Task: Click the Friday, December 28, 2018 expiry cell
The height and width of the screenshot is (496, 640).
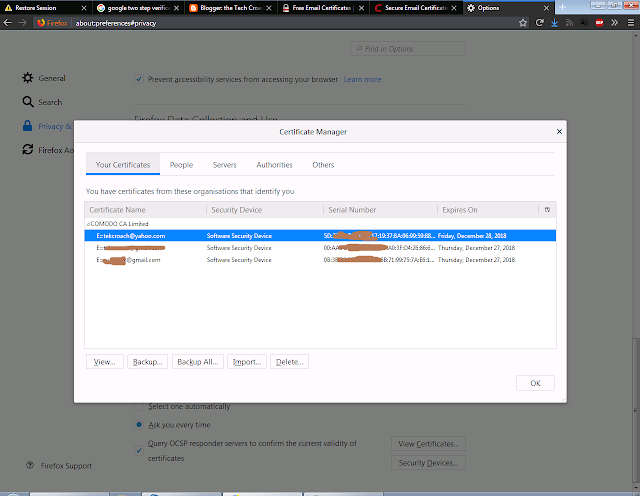Action: click(472, 236)
